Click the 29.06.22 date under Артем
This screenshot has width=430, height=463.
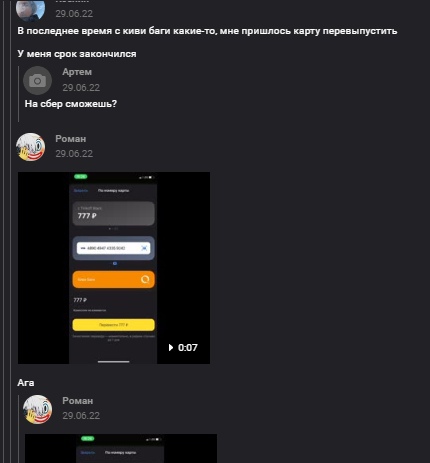point(81,88)
